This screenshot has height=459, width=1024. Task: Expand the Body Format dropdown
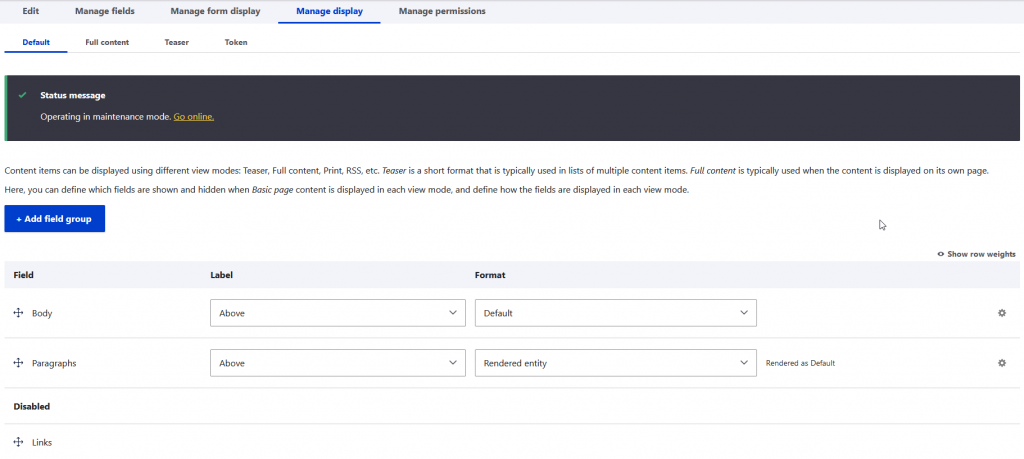point(615,313)
